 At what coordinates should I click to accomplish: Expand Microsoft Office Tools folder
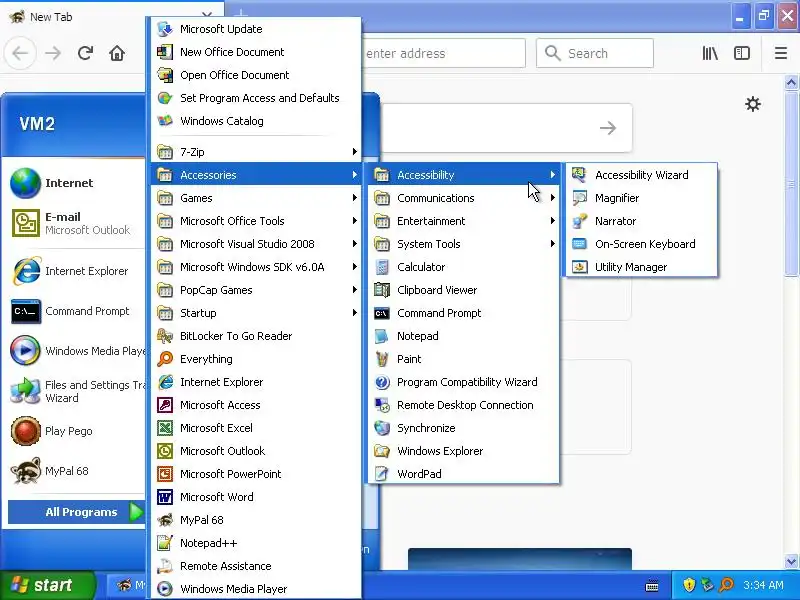(256, 221)
